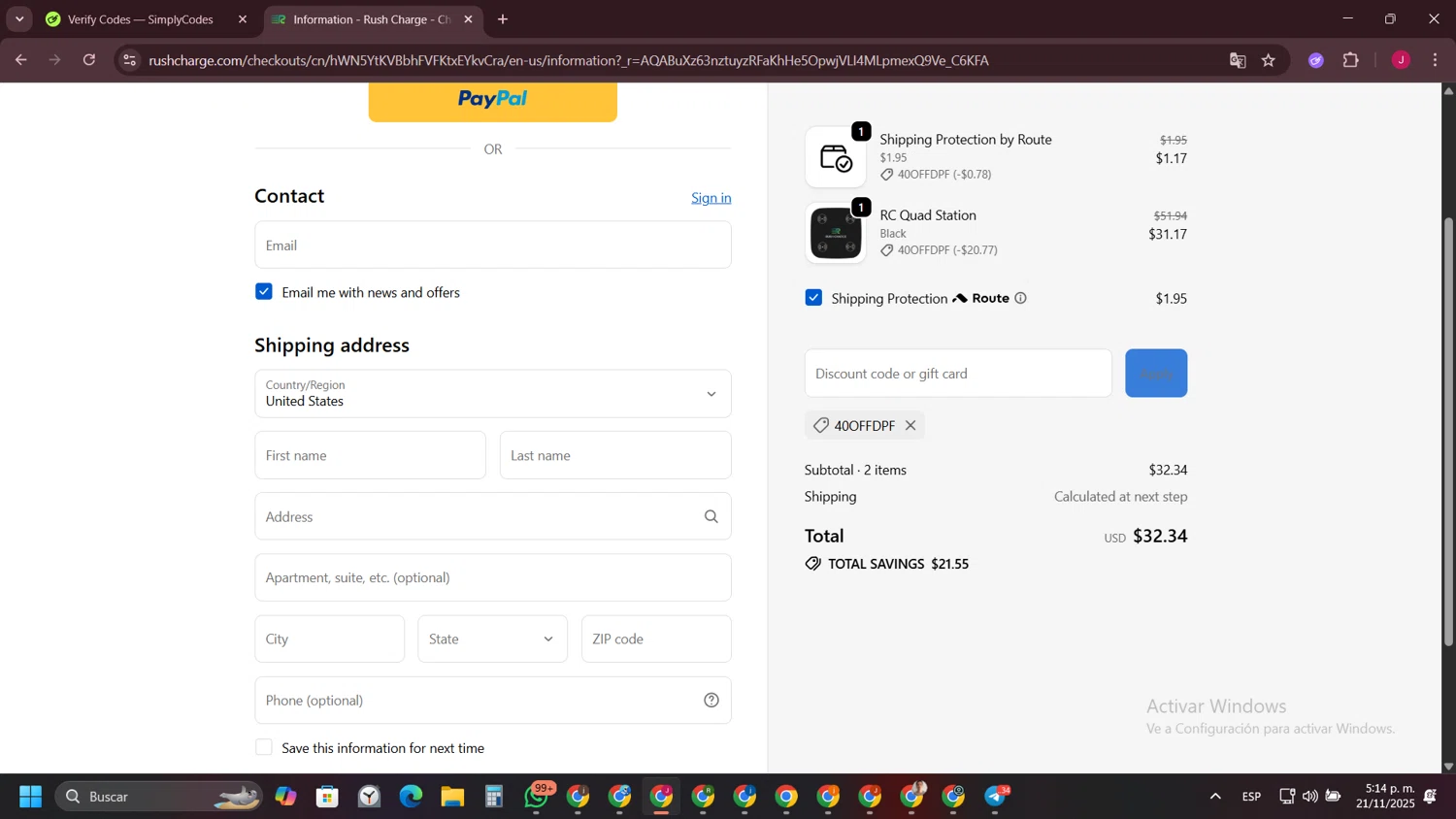Remove the 40OFFDPF discount code

910,425
